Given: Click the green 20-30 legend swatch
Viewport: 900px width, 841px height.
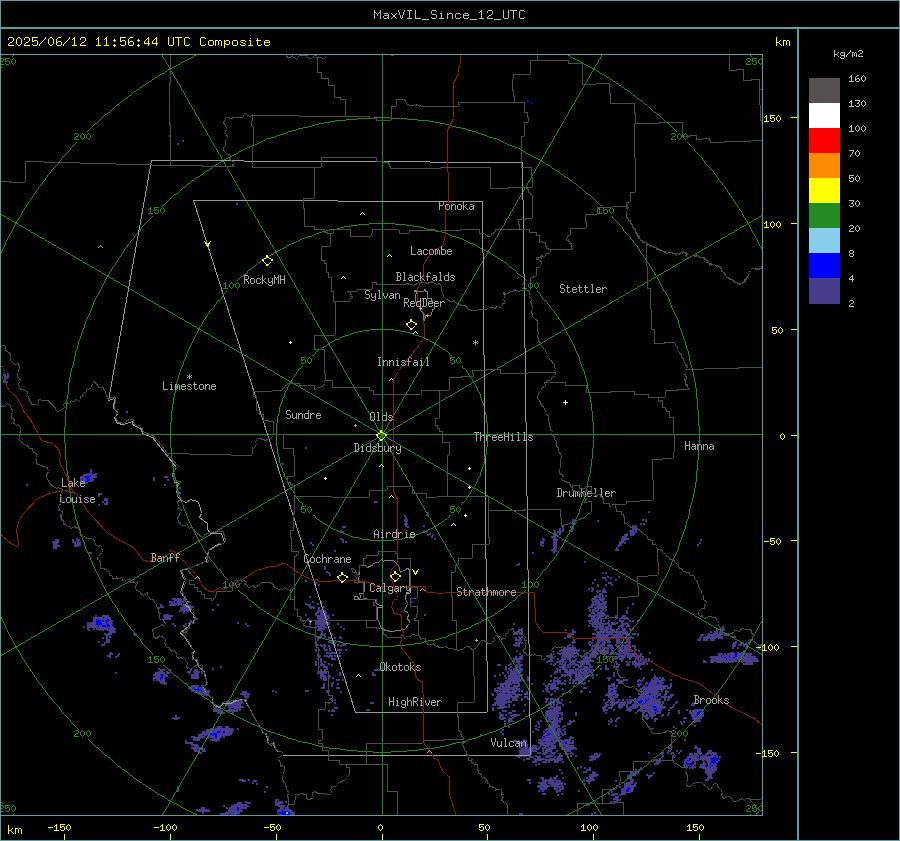Looking at the screenshot, I should coord(824,216).
